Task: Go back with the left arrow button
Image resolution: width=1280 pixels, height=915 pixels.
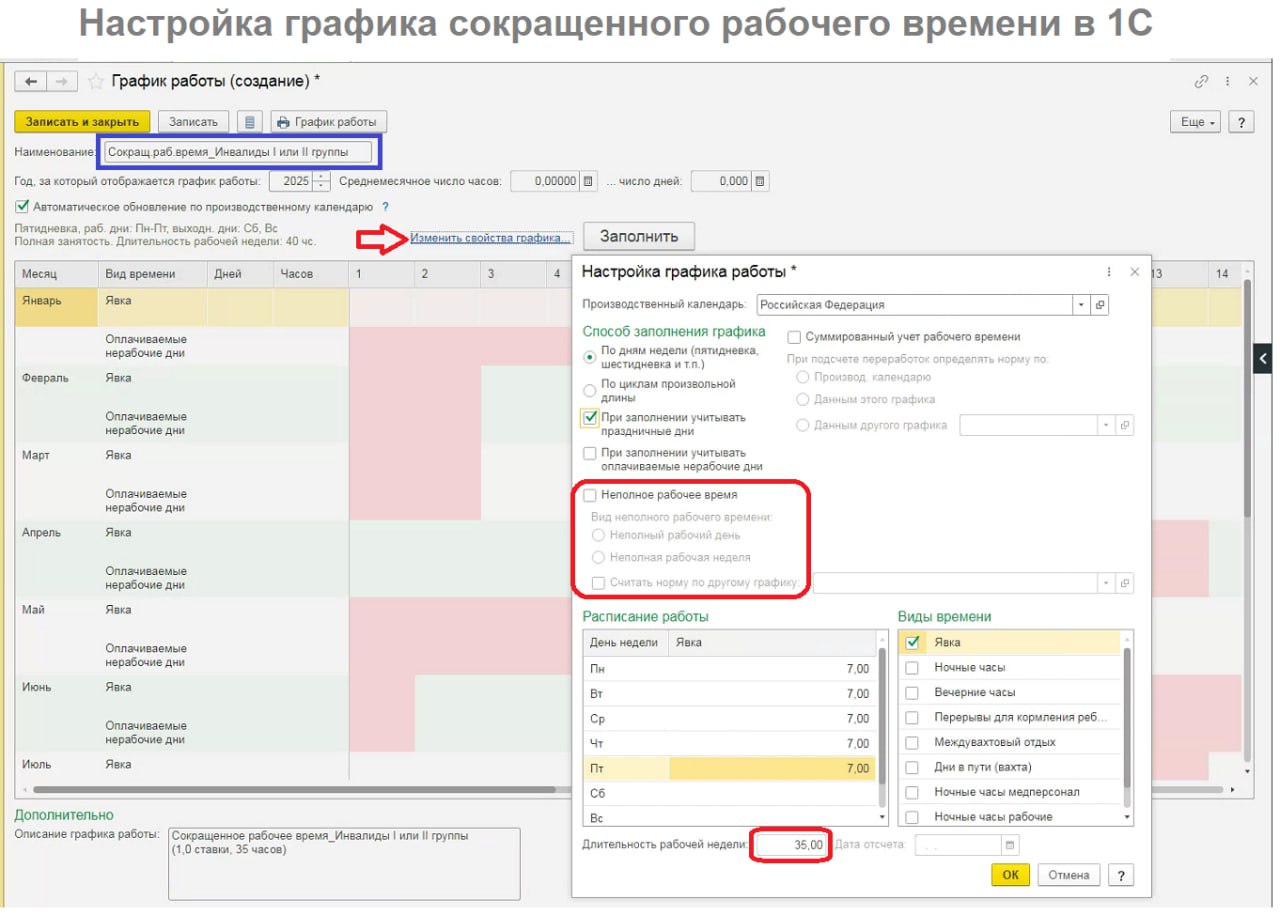Action: click(x=31, y=81)
